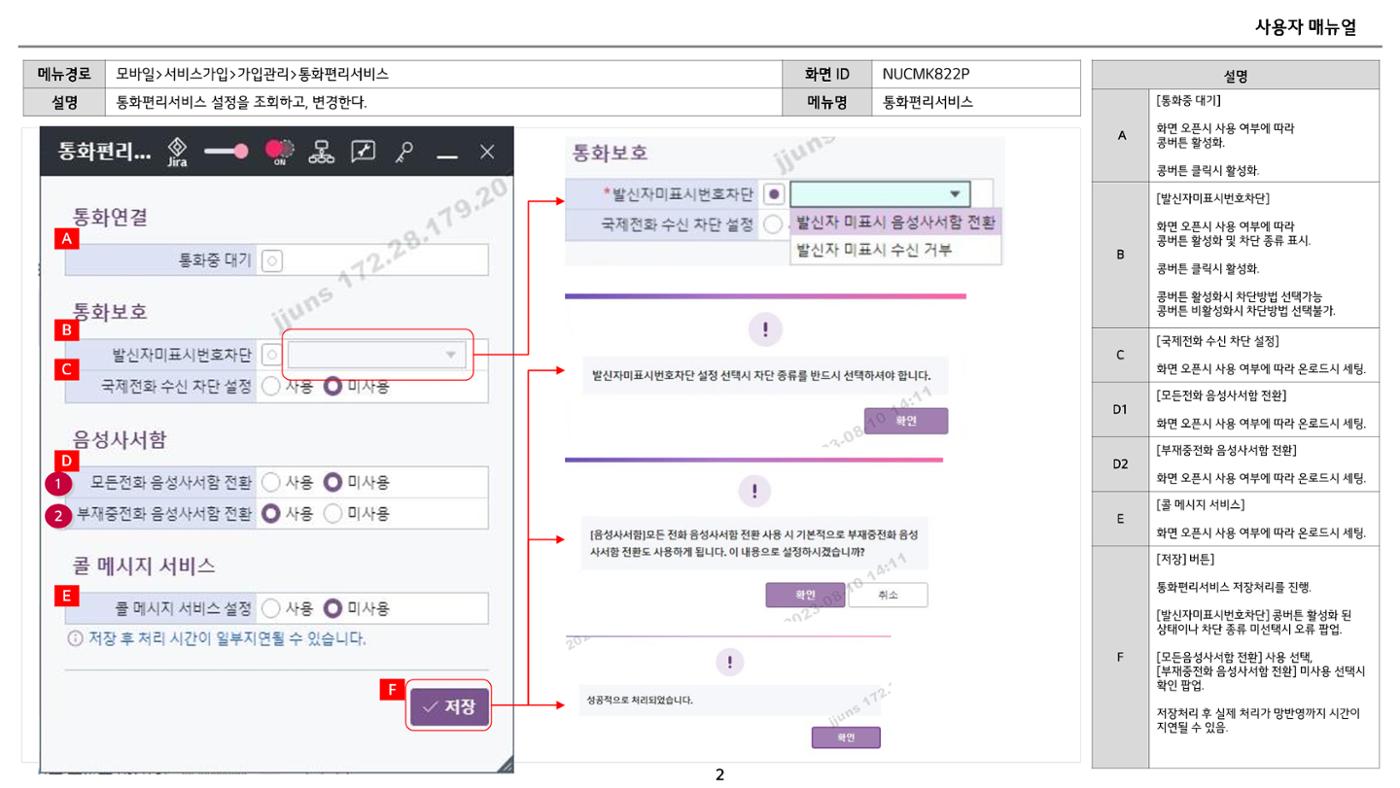This screenshot has width=1400, height=788.
Task: Click the 콜 메시지 서비스 설정 label
Action: pyautogui.click(x=183, y=608)
